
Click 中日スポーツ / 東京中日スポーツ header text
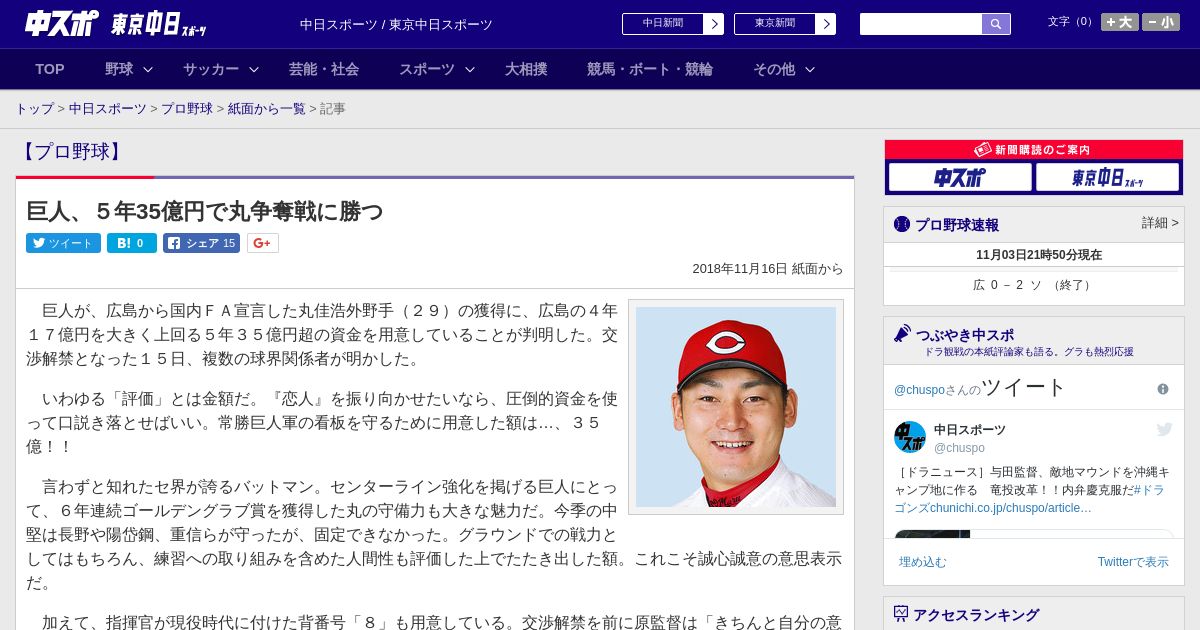pos(396,24)
